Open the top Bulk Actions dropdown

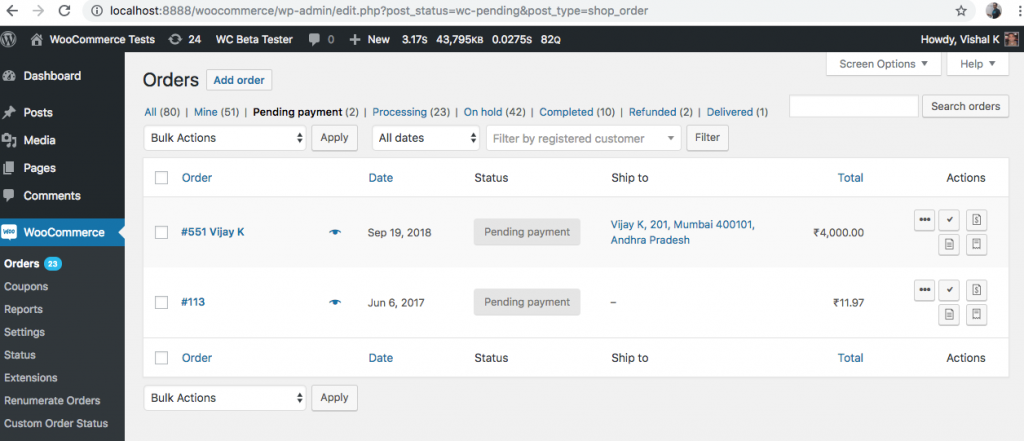coord(225,138)
